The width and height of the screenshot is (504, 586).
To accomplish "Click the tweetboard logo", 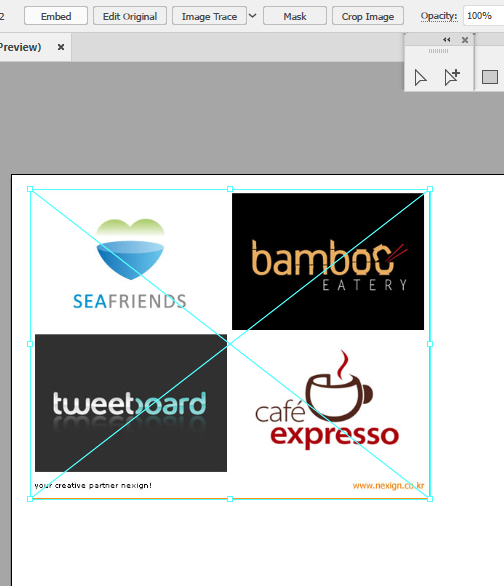I will pos(131,403).
